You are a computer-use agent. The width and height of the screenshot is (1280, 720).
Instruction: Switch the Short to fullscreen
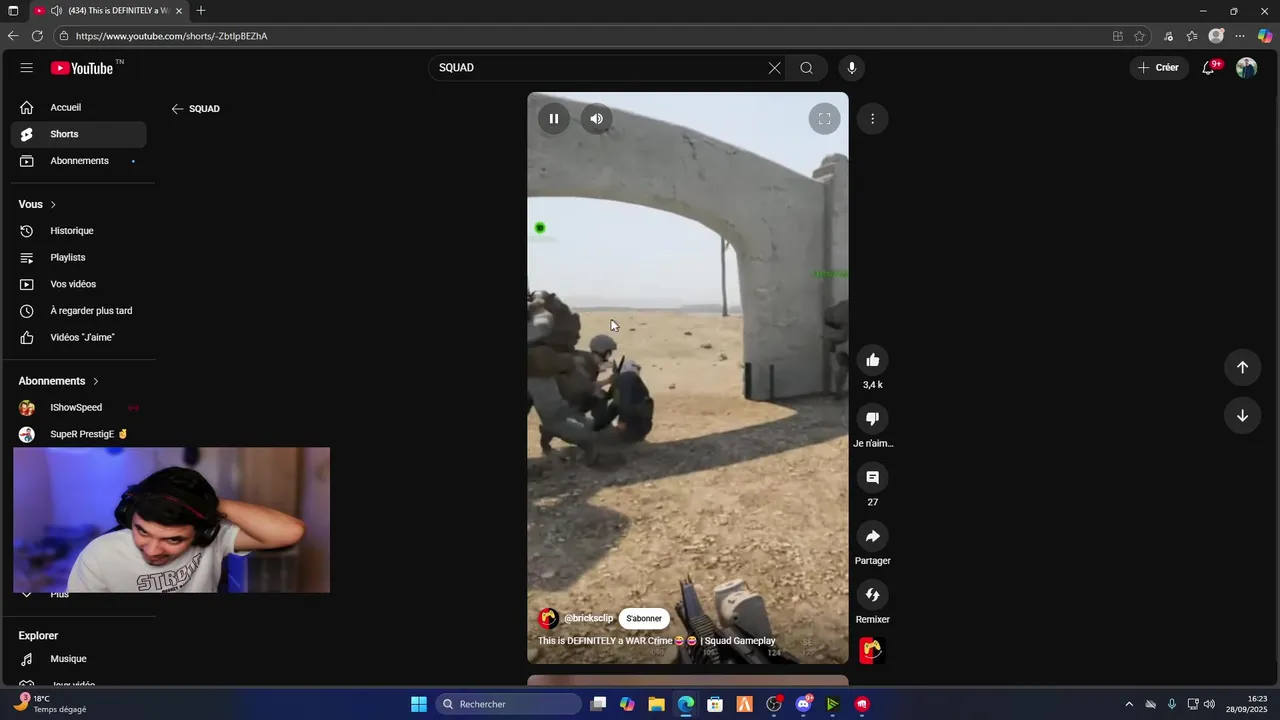pos(824,119)
